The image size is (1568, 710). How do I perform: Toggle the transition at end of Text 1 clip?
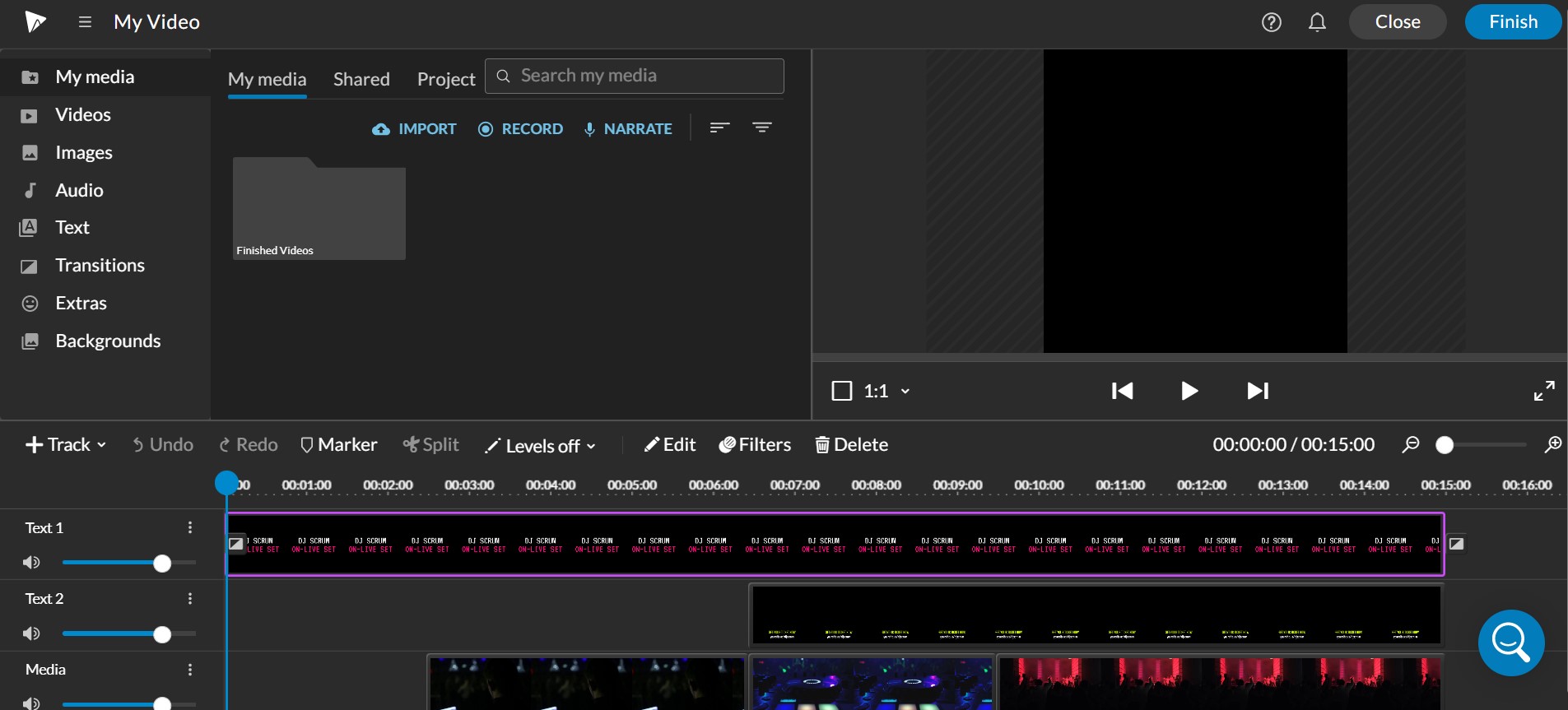1456,544
